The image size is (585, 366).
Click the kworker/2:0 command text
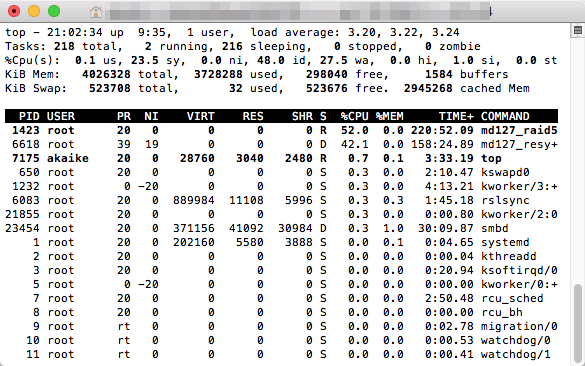519,214
